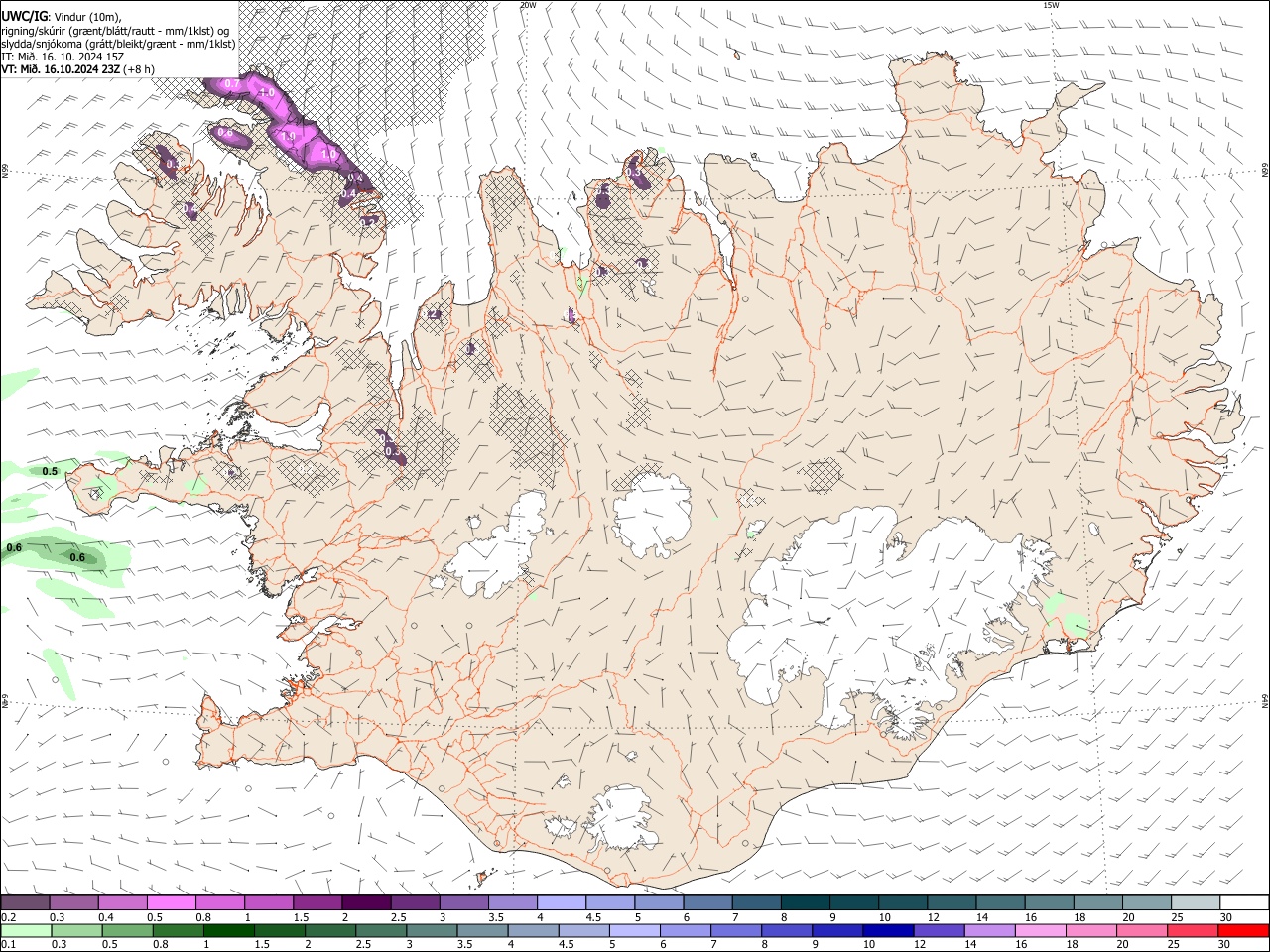This screenshot has height=952, width=1270.
Task: Pick the navy blue 10 swatch in lower legend
Action: click(888, 930)
